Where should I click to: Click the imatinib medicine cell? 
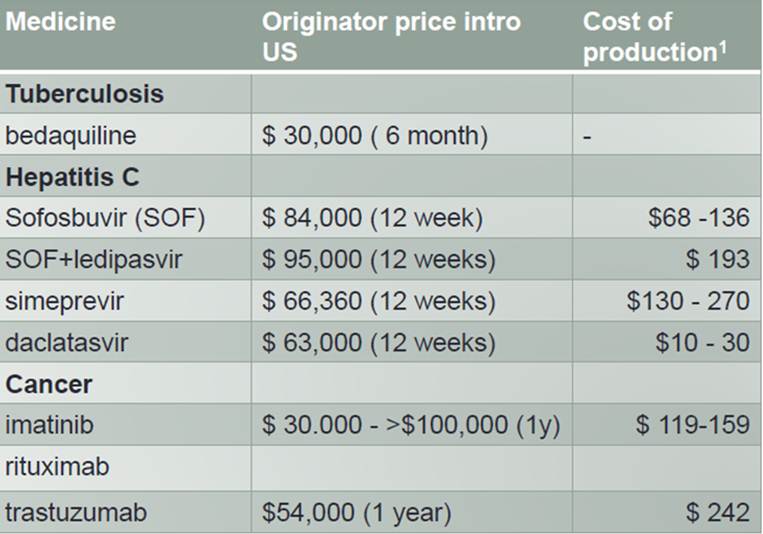tap(48, 425)
